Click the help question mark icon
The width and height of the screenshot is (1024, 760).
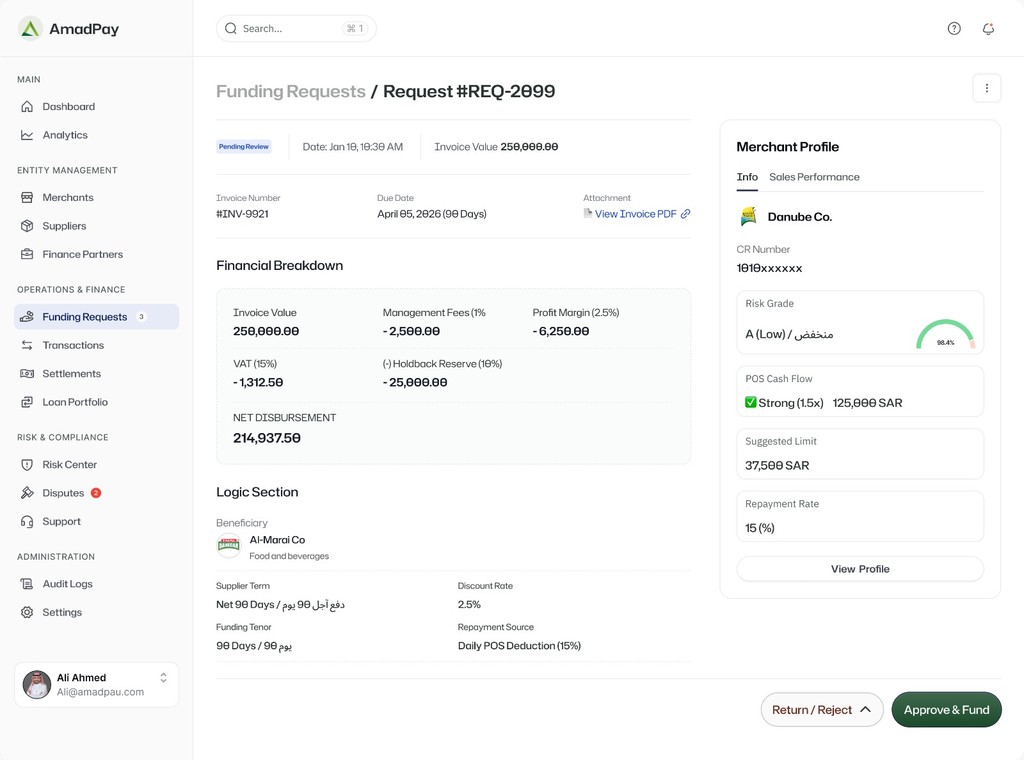click(954, 29)
